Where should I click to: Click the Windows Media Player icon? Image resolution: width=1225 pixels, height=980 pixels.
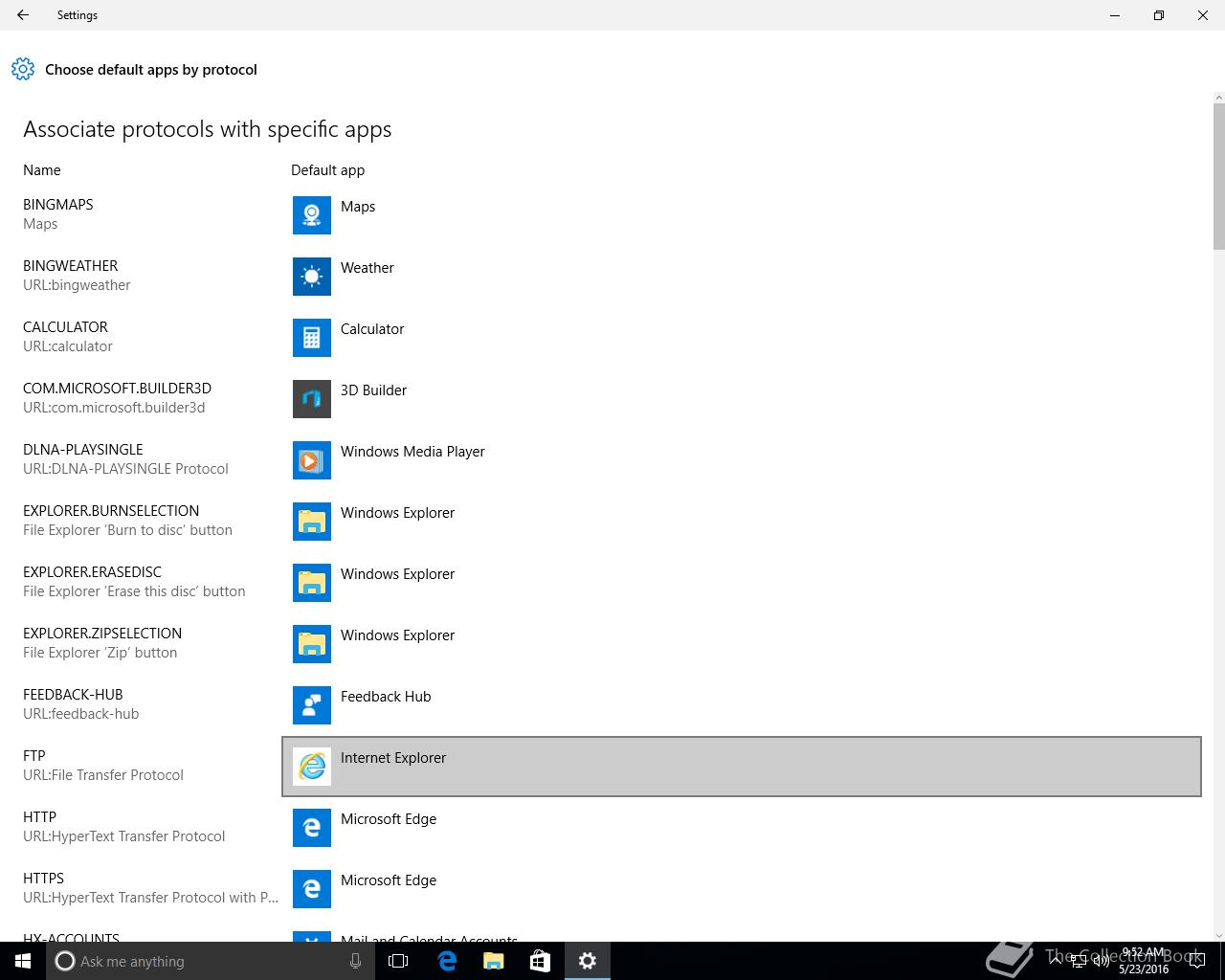(312, 460)
